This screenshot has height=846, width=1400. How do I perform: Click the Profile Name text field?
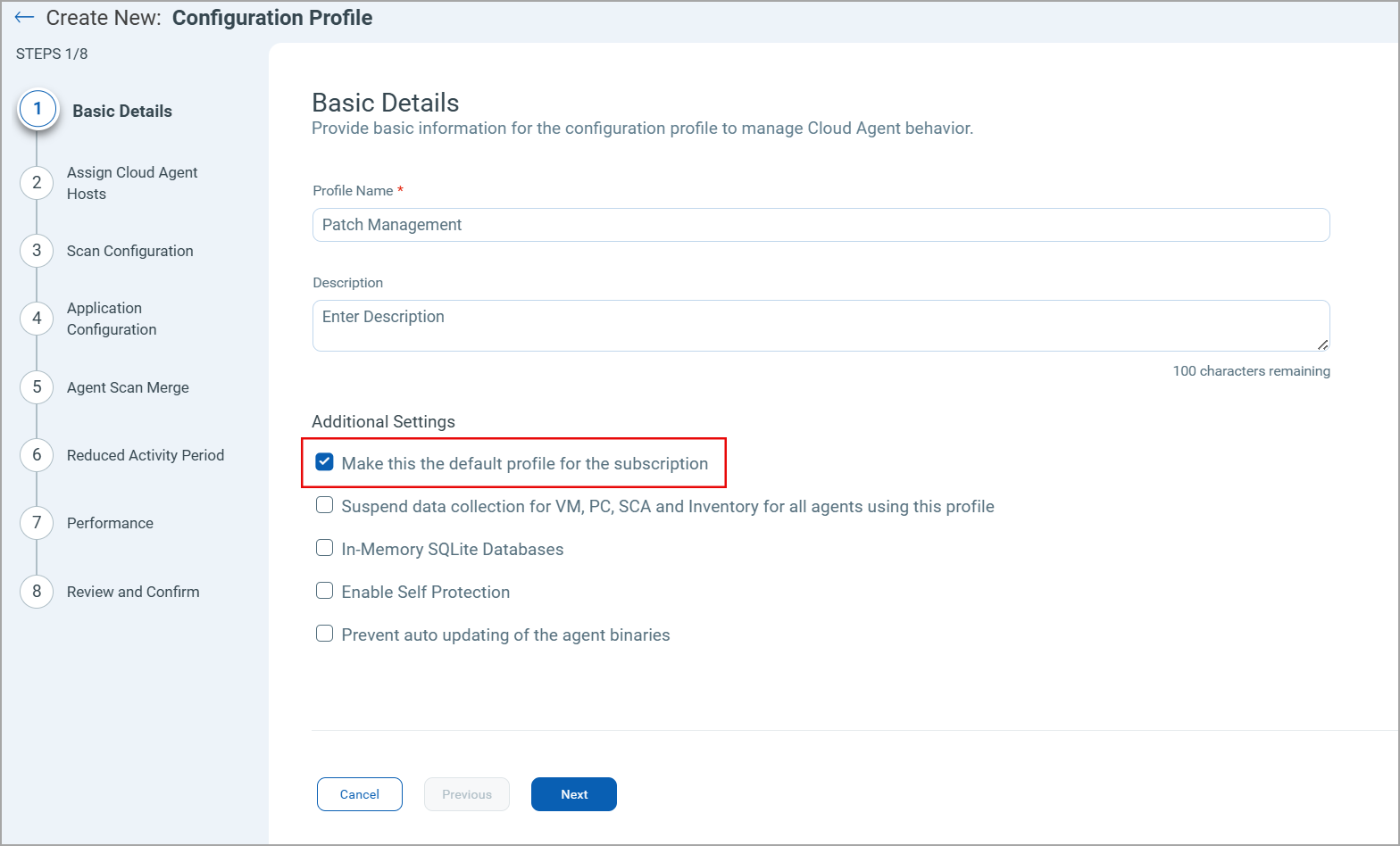[x=821, y=225]
